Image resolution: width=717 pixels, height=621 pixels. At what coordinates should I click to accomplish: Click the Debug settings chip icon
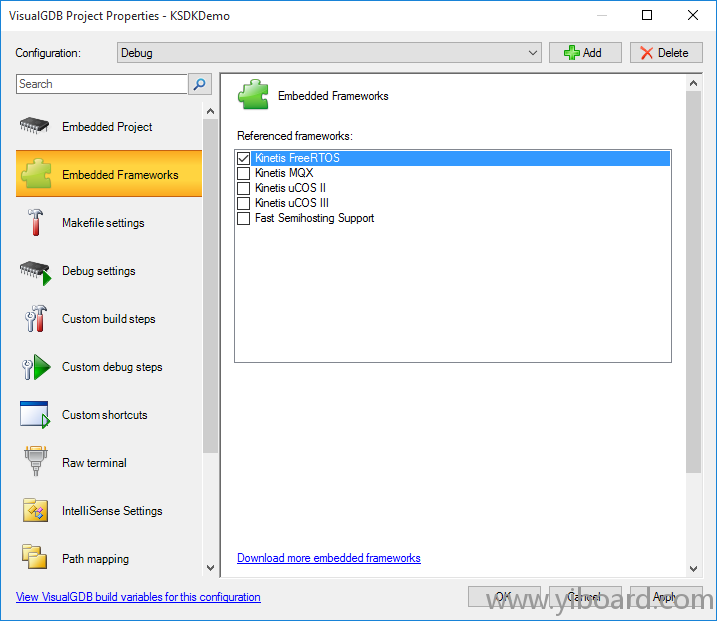pyautogui.click(x=35, y=273)
